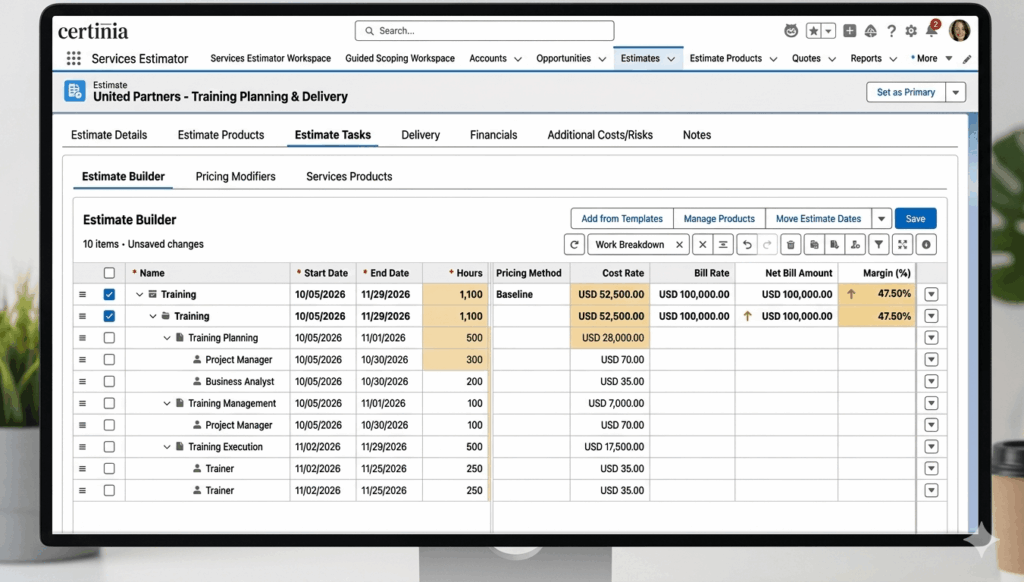
Task: Open the setup gear icon
Action: (x=911, y=31)
